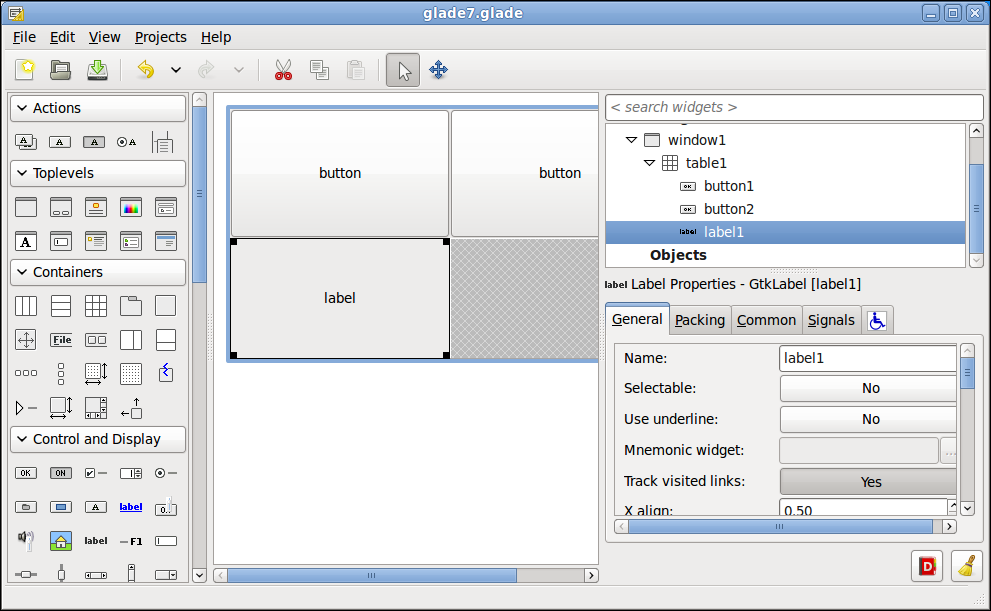
Task: Click the Cut scissors icon
Action: [x=283, y=70]
